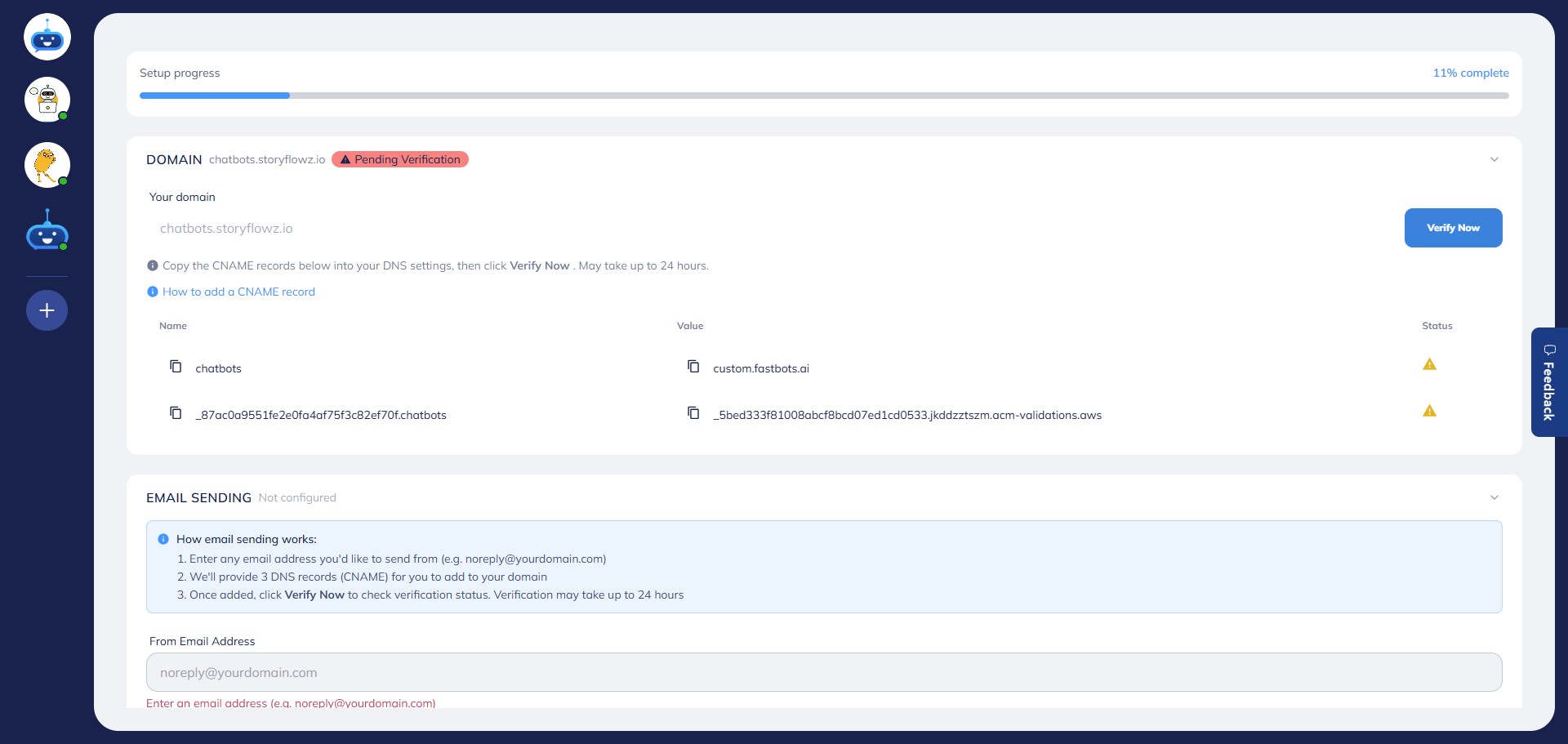Copy the _87ac0a9551 CNAME record name
Screen dimensions: 1568x744
[x=176, y=413]
